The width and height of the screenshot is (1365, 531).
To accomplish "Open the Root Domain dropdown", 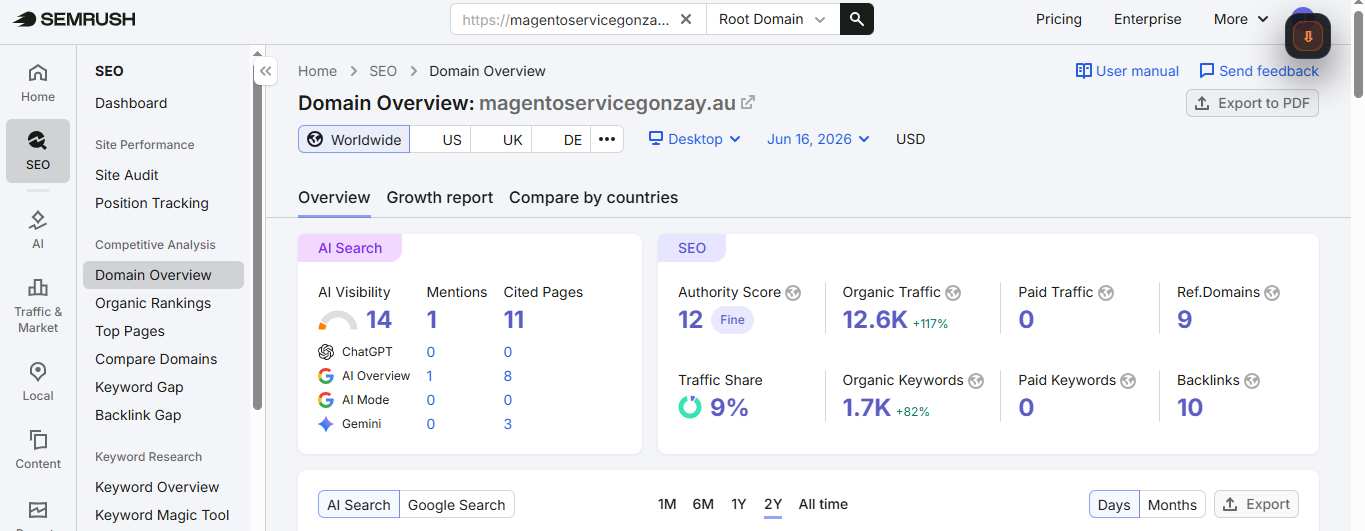I will [x=773, y=19].
